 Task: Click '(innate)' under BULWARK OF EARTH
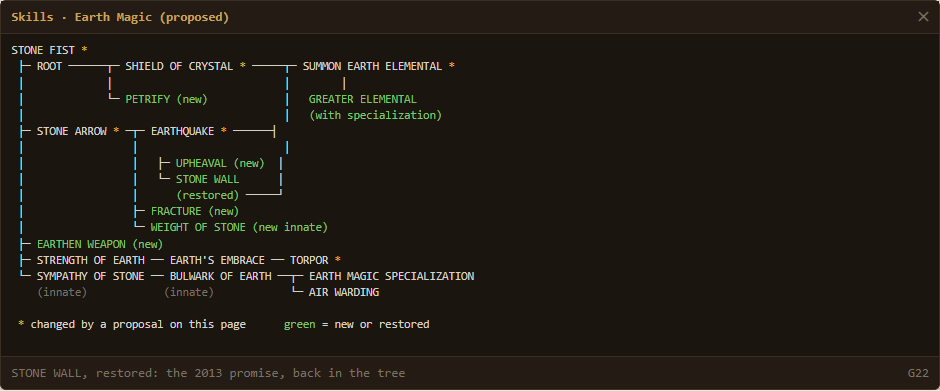[189, 293]
